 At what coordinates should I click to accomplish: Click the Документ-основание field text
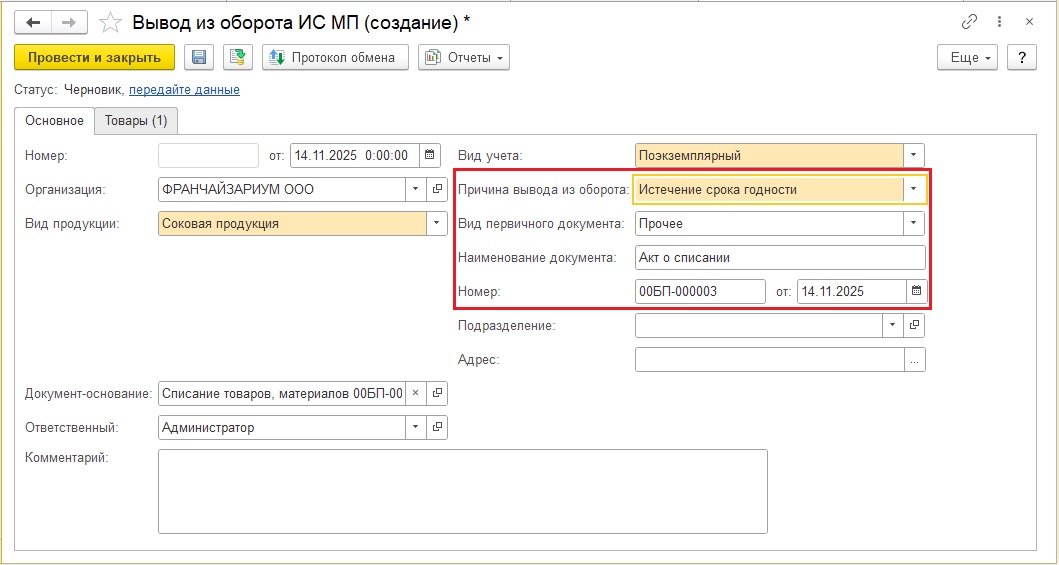click(282, 393)
